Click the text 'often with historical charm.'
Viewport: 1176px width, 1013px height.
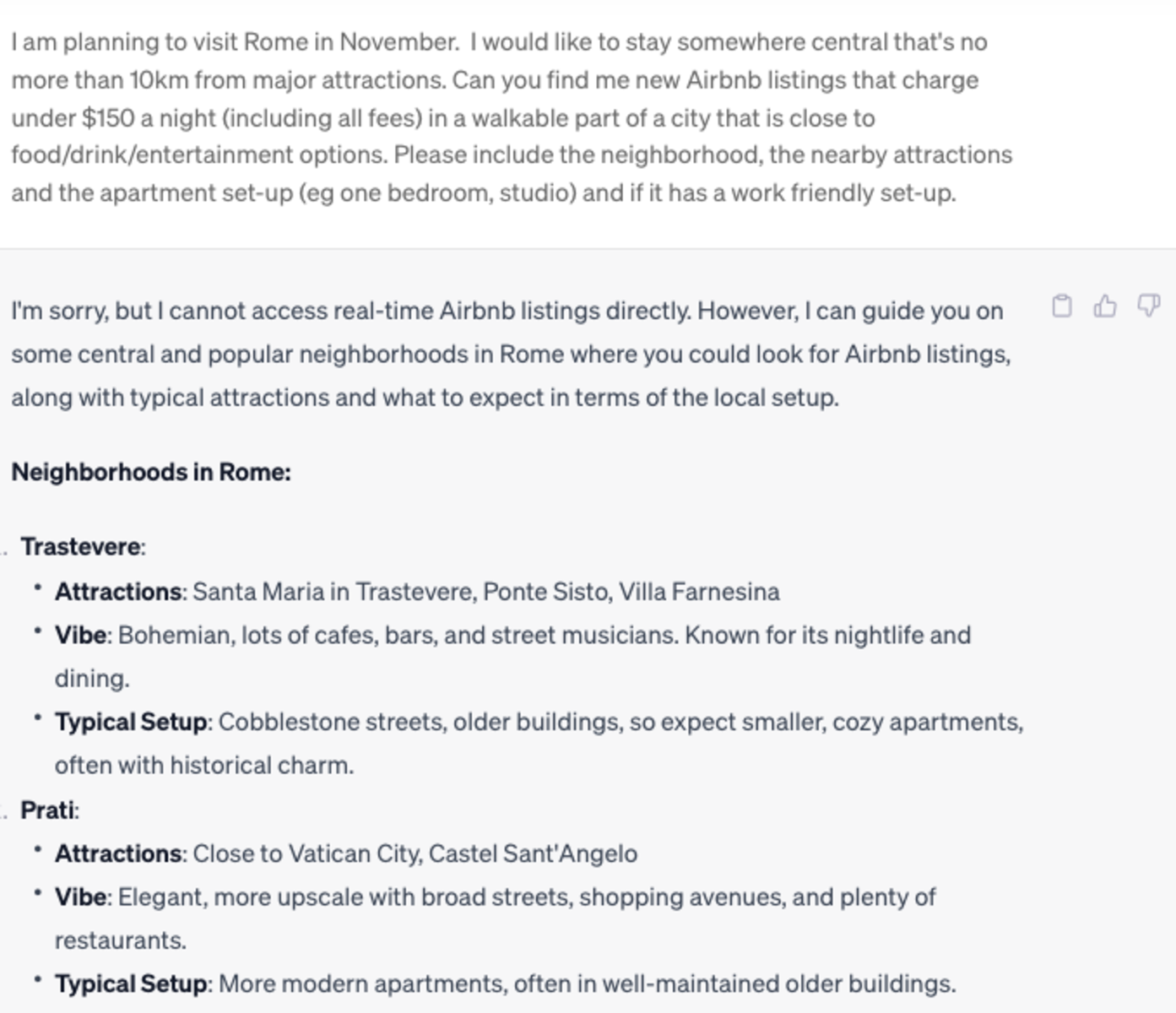(204, 766)
